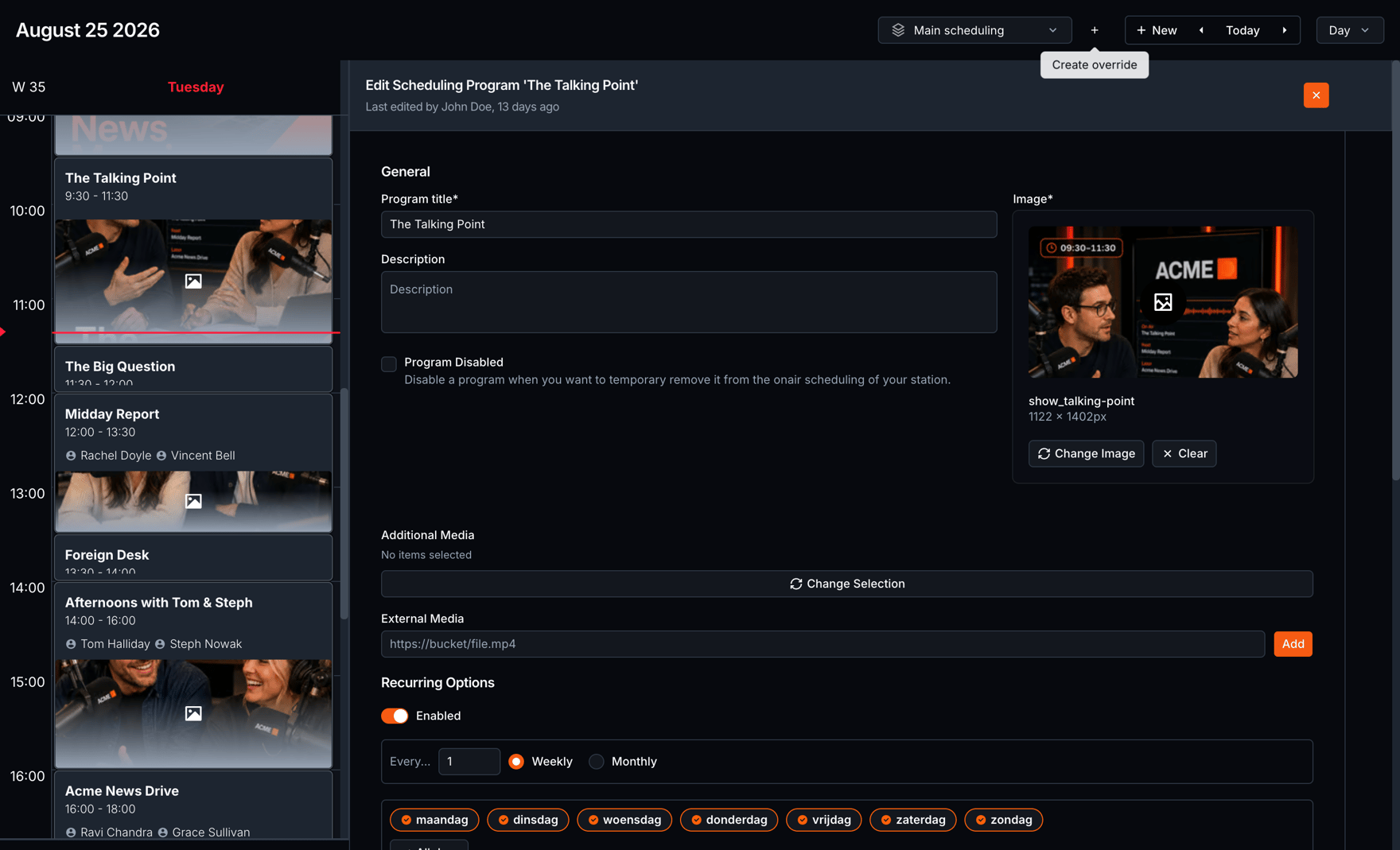Click the Add external media button
Viewport: 1400px width, 850px height.
[1293, 644]
